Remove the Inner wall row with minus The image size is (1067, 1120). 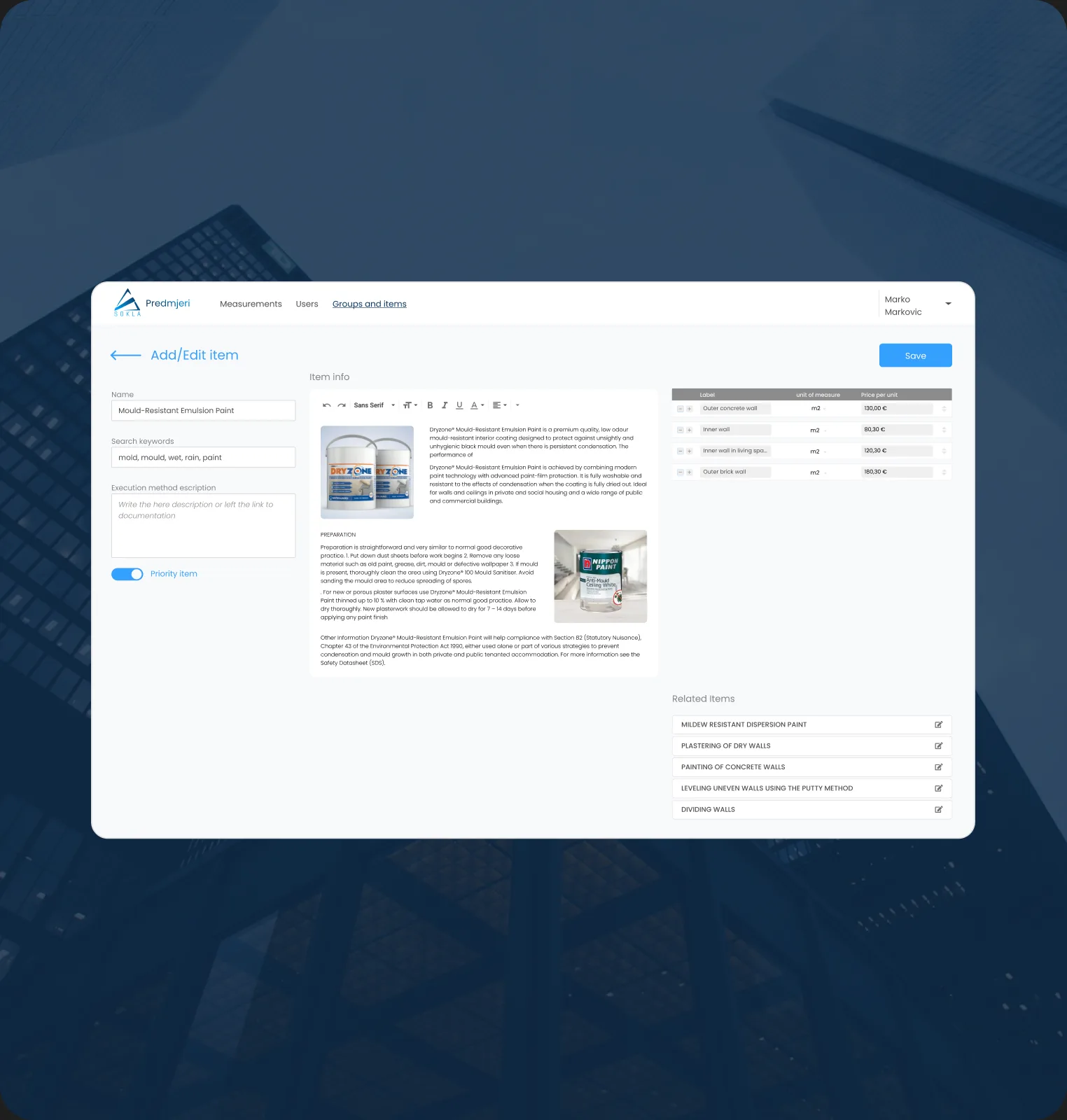[680, 430]
